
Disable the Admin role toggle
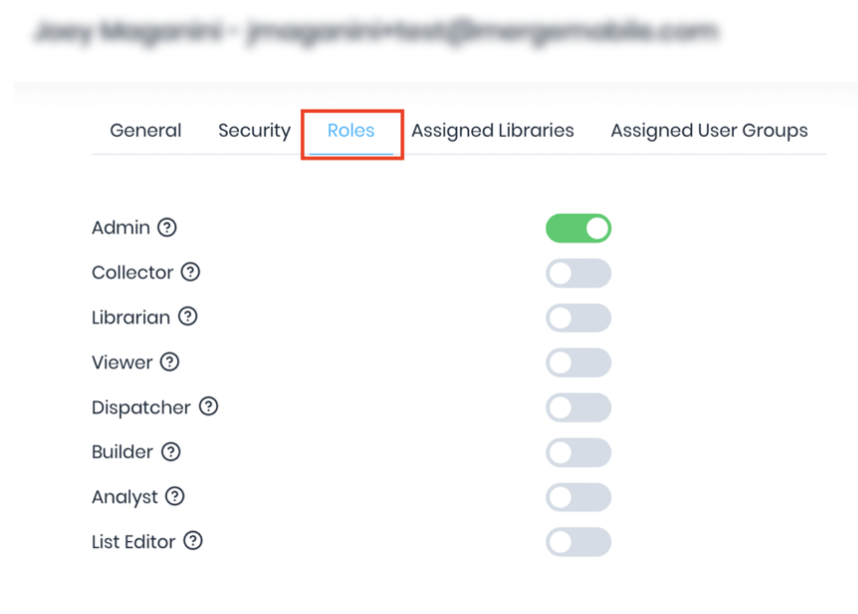point(578,228)
